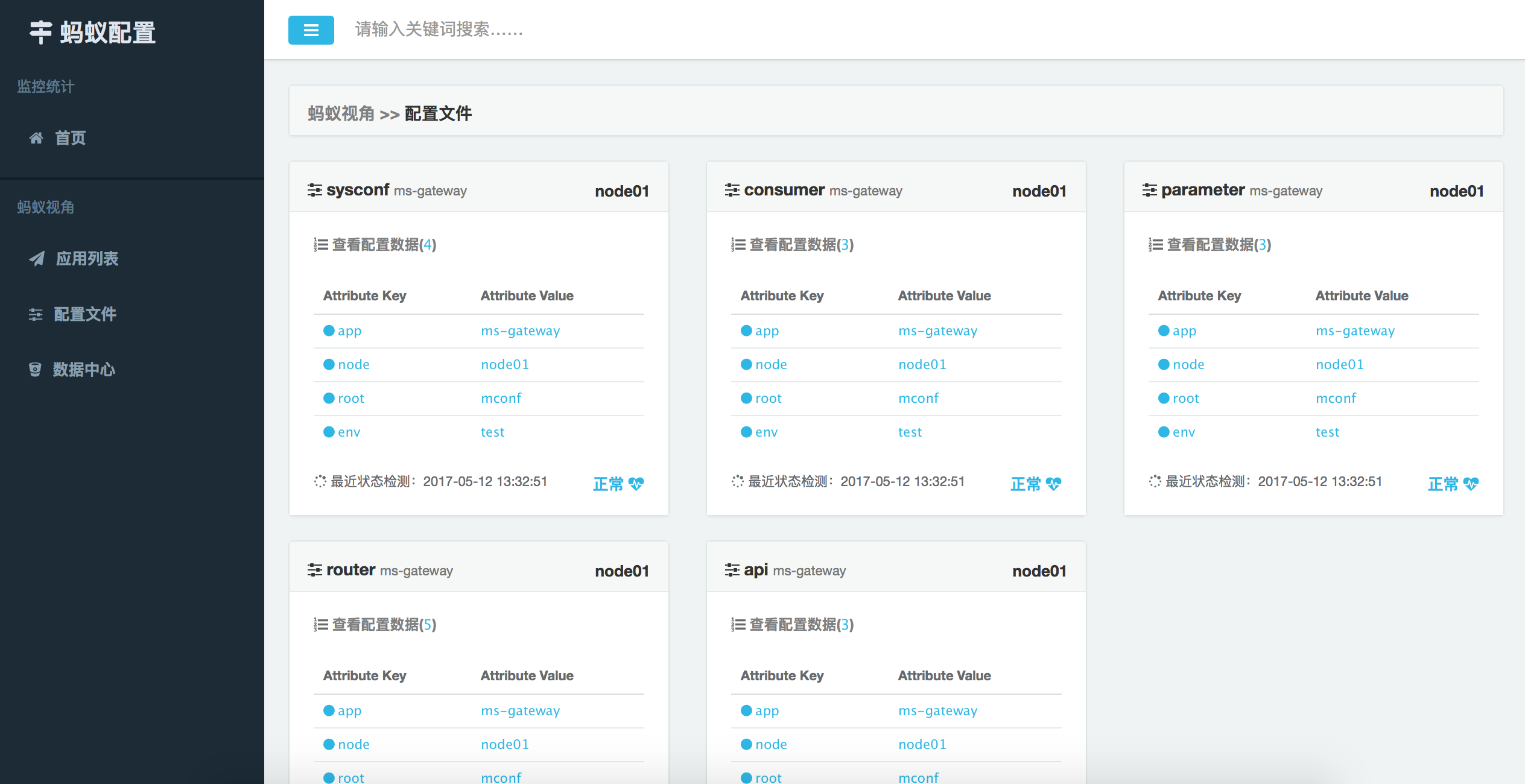Click sliders icon before consumer card title
The image size is (1525, 784).
(x=732, y=191)
